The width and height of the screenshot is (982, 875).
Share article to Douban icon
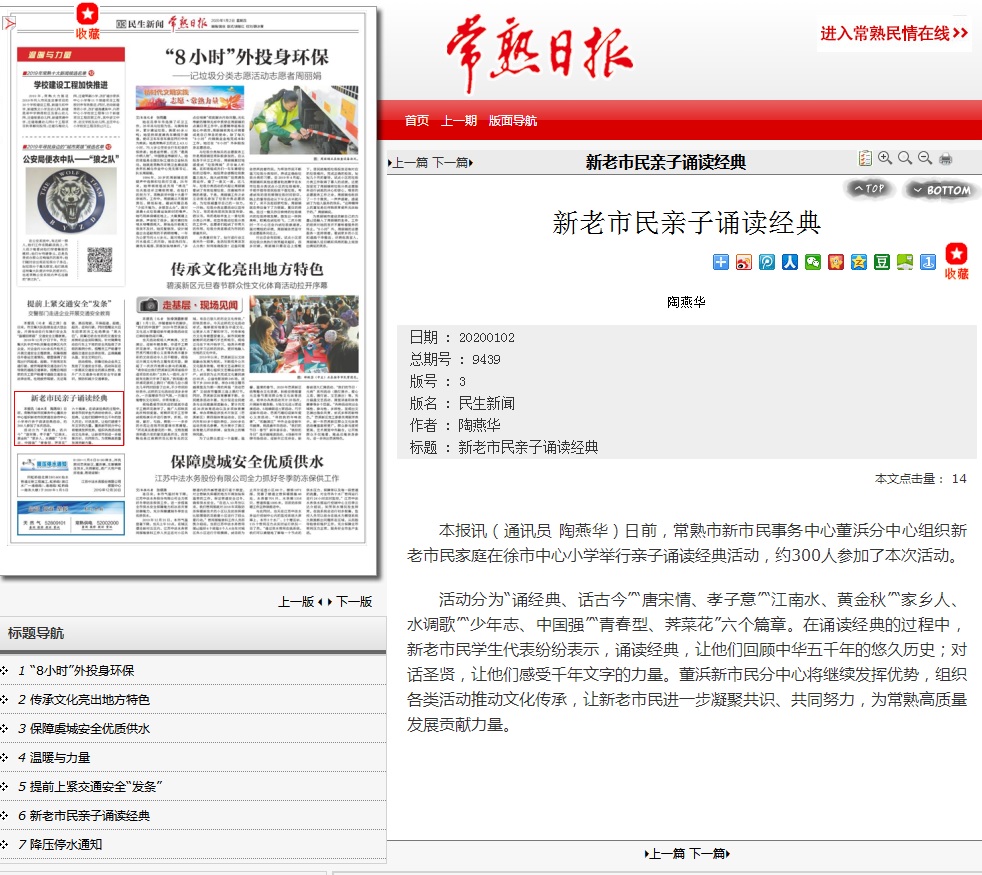coord(882,262)
